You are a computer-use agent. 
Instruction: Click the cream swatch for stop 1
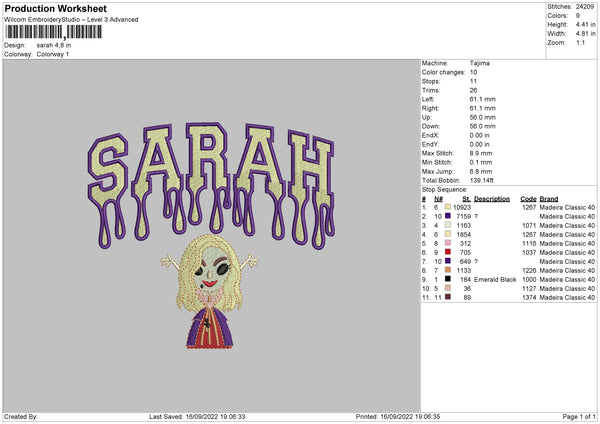[449, 206]
